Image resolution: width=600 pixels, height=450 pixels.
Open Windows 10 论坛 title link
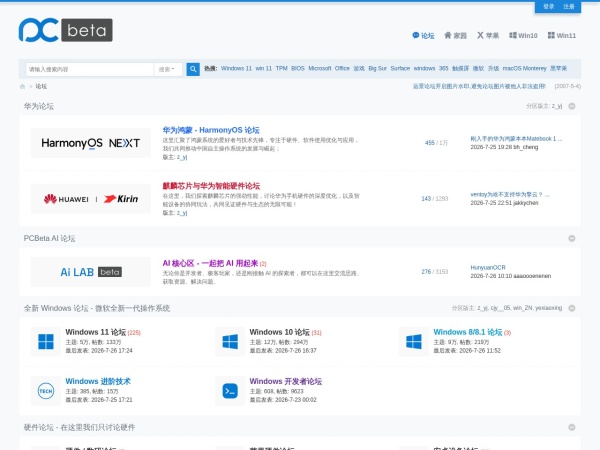(x=280, y=332)
